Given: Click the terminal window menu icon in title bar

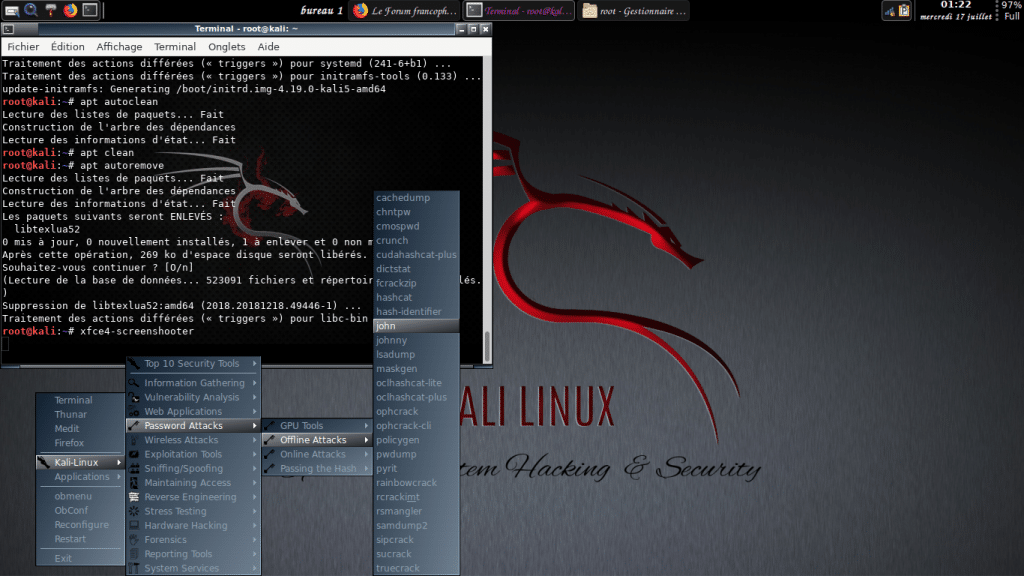Looking at the screenshot, I should click(x=8, y=29).
